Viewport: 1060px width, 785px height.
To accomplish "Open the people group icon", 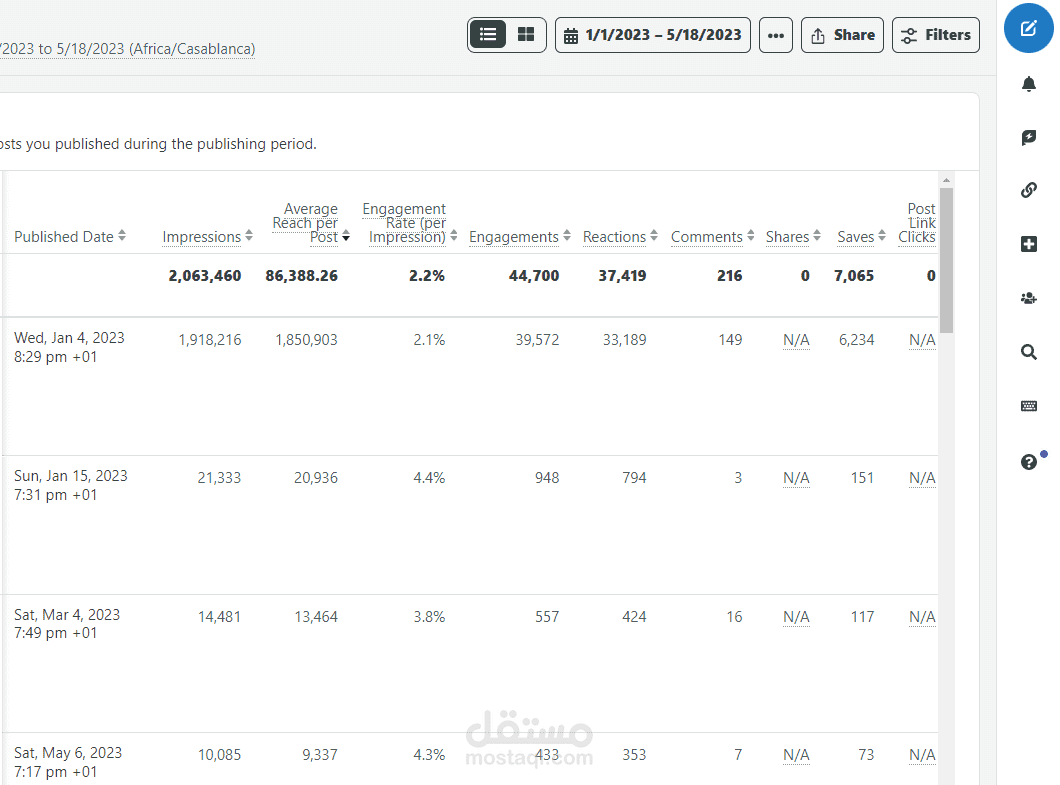I will 1028,298.
